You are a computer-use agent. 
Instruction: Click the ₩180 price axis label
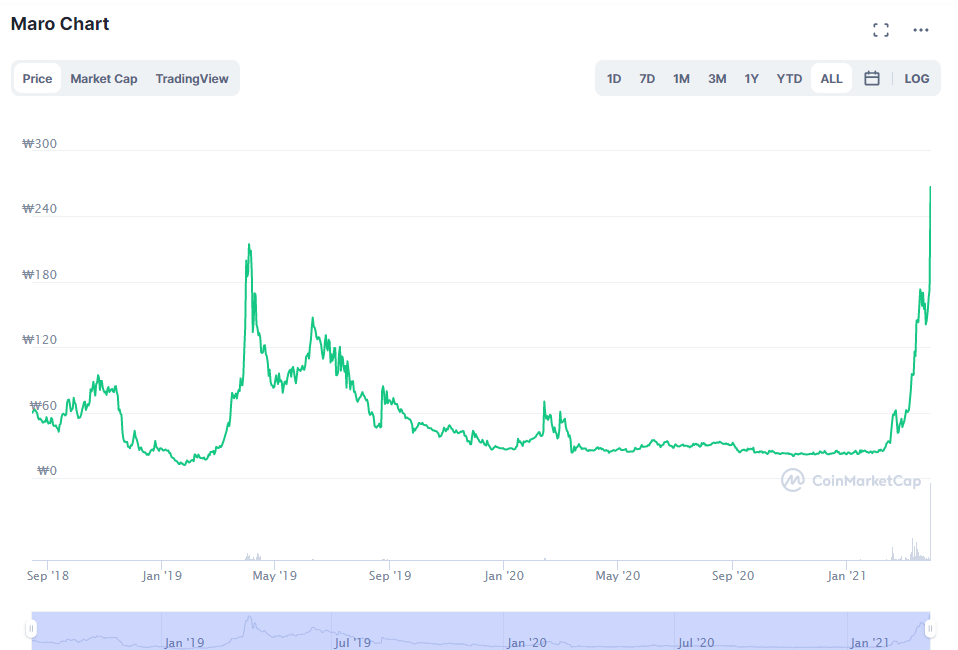pyautogui.click(x=40, y=275)
